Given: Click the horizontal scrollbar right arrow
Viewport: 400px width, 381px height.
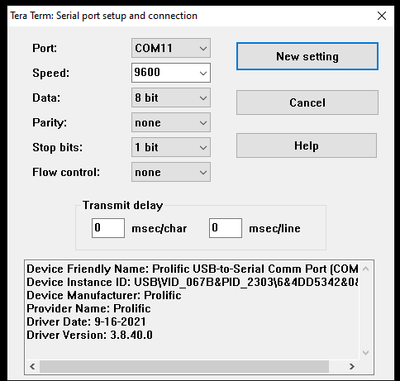Looking at the screenshot, I should point(352,366).
